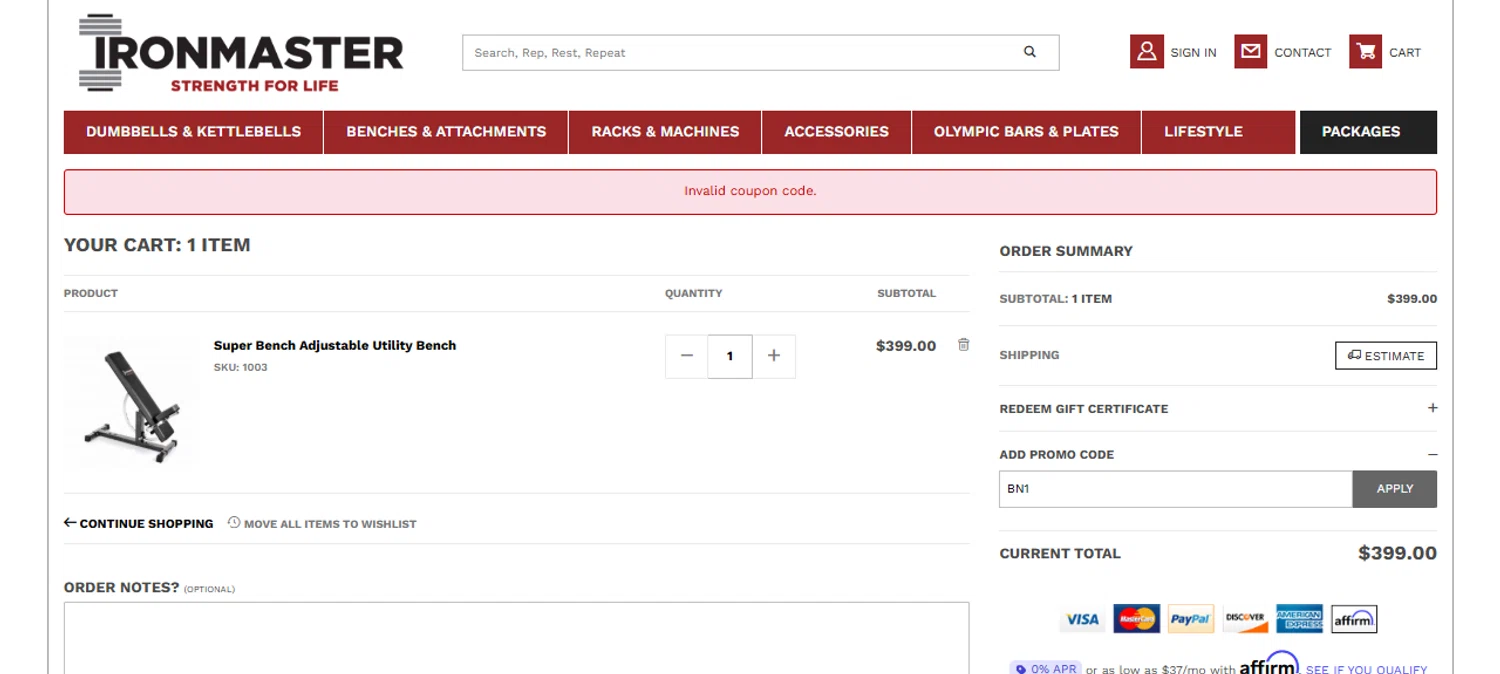Click Continue Shopping link
The height and width of the screenshot is (674, 1500).
(x=146, y=523)
